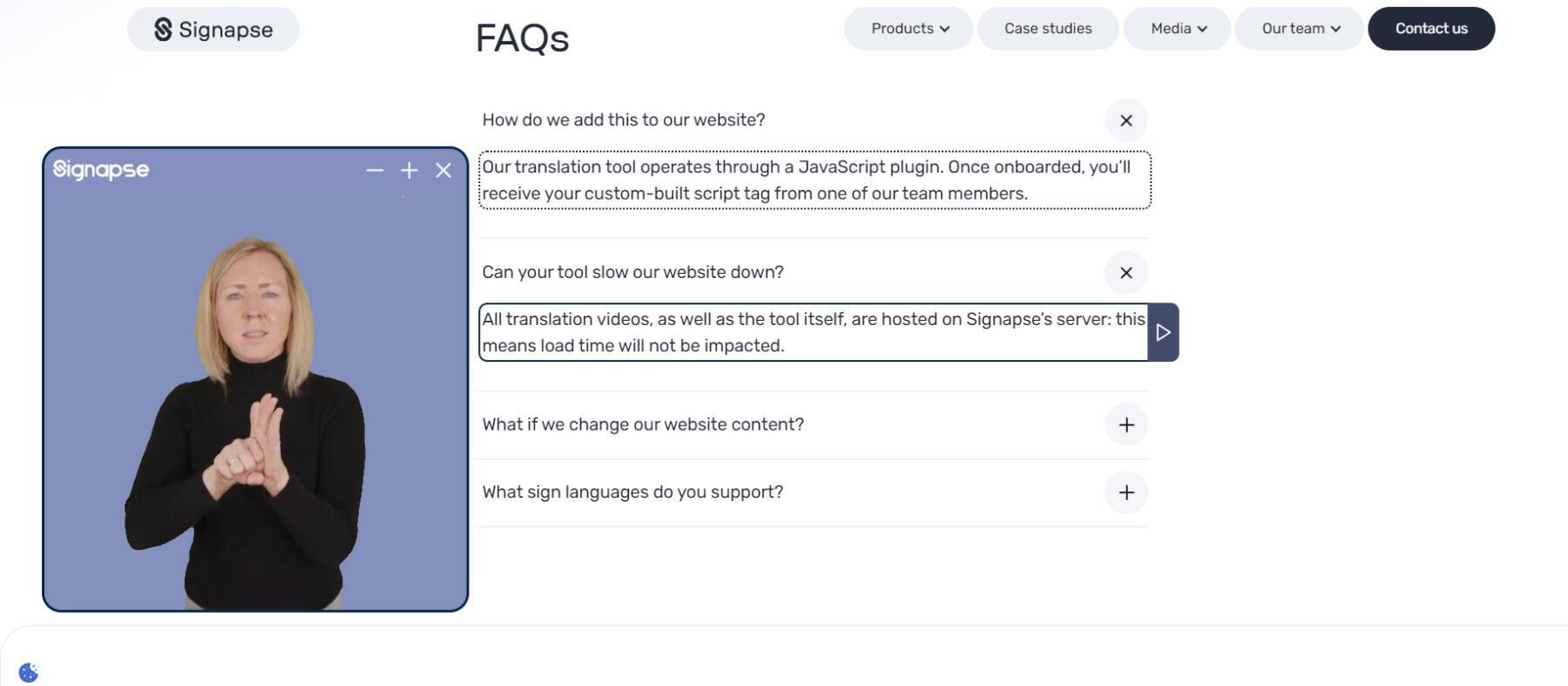Open the Our team dropdown menu

[1299, 29]
